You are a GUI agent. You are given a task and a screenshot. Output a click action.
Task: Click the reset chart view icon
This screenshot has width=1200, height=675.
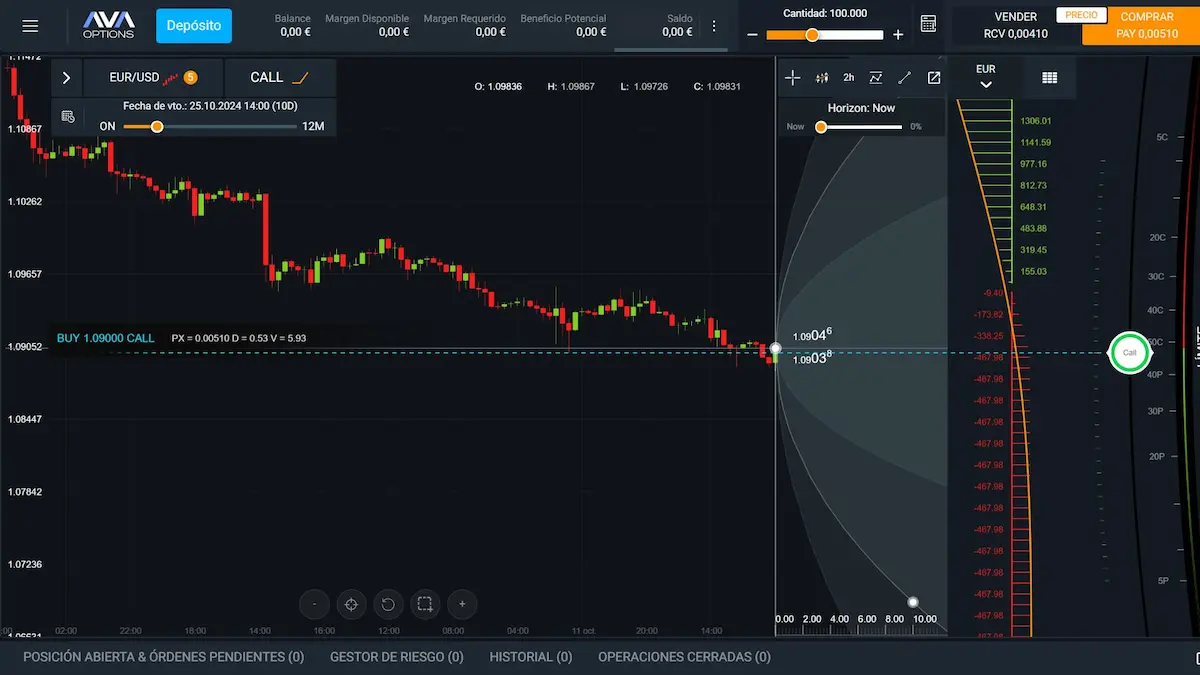[387, 604]
